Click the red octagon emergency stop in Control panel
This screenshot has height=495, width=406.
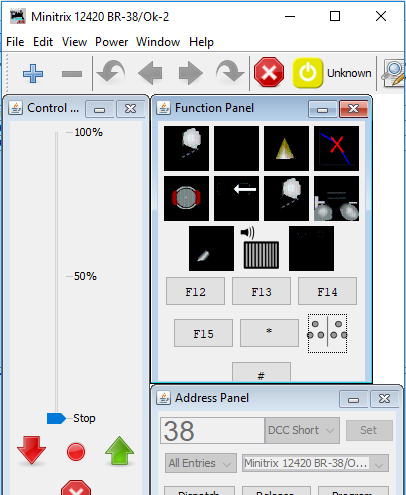(76, 488)
